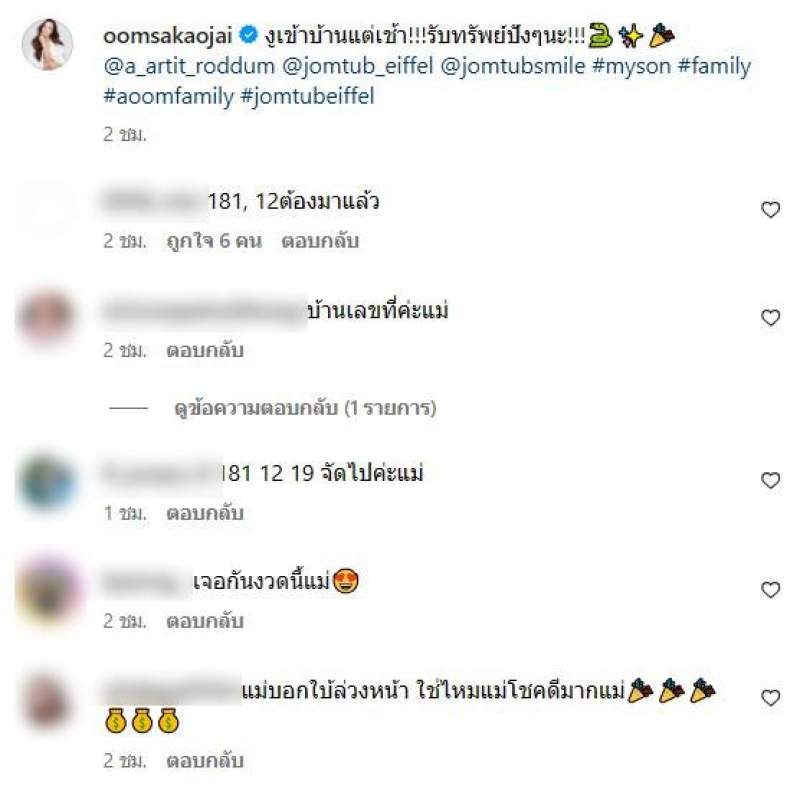
Task: Open mention @jomtub_eiffel
Action: point(357,66)
